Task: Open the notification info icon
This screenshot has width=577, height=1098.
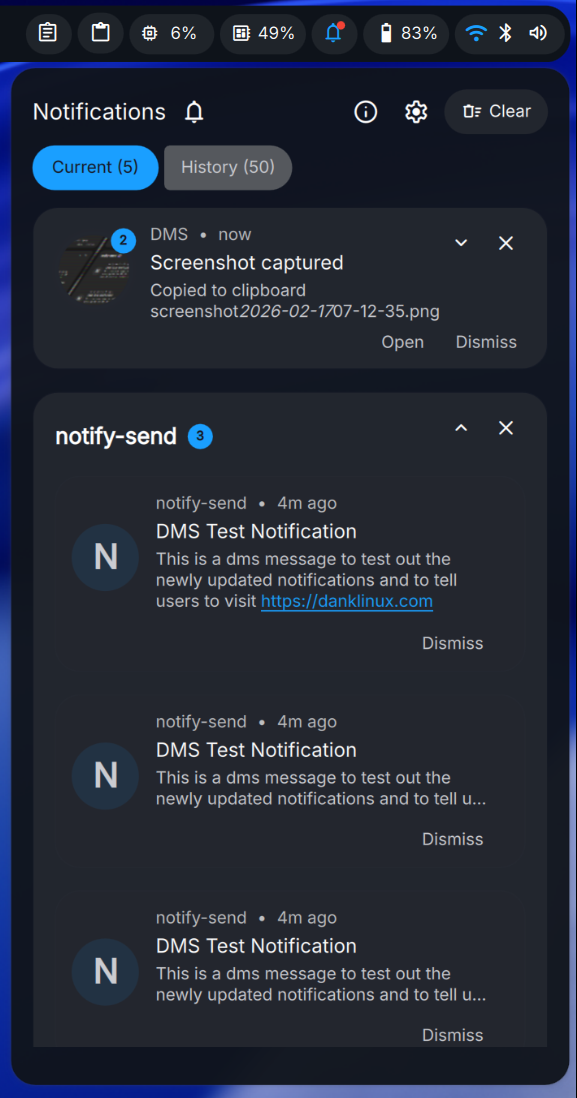Action: tap(365, 112)
